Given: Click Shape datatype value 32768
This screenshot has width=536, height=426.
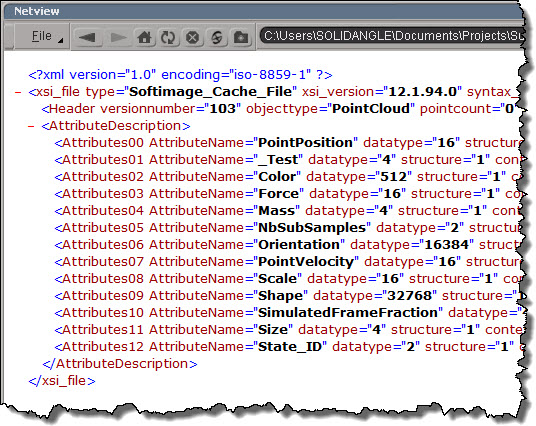Looking at the screenshot, I should tap(409, 296).
